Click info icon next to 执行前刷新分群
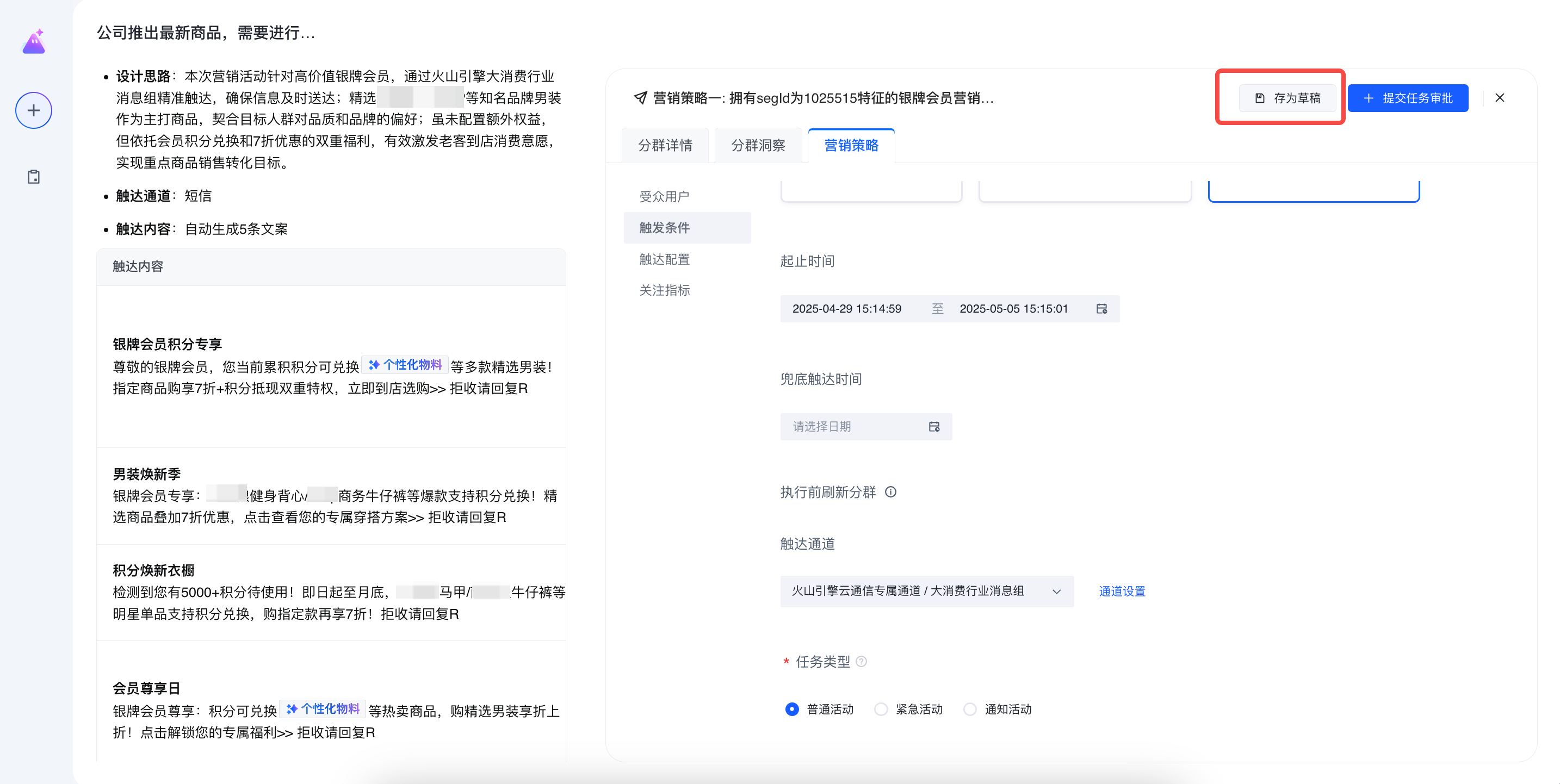This screenshot has width=1560, height=784. point(890,492)
